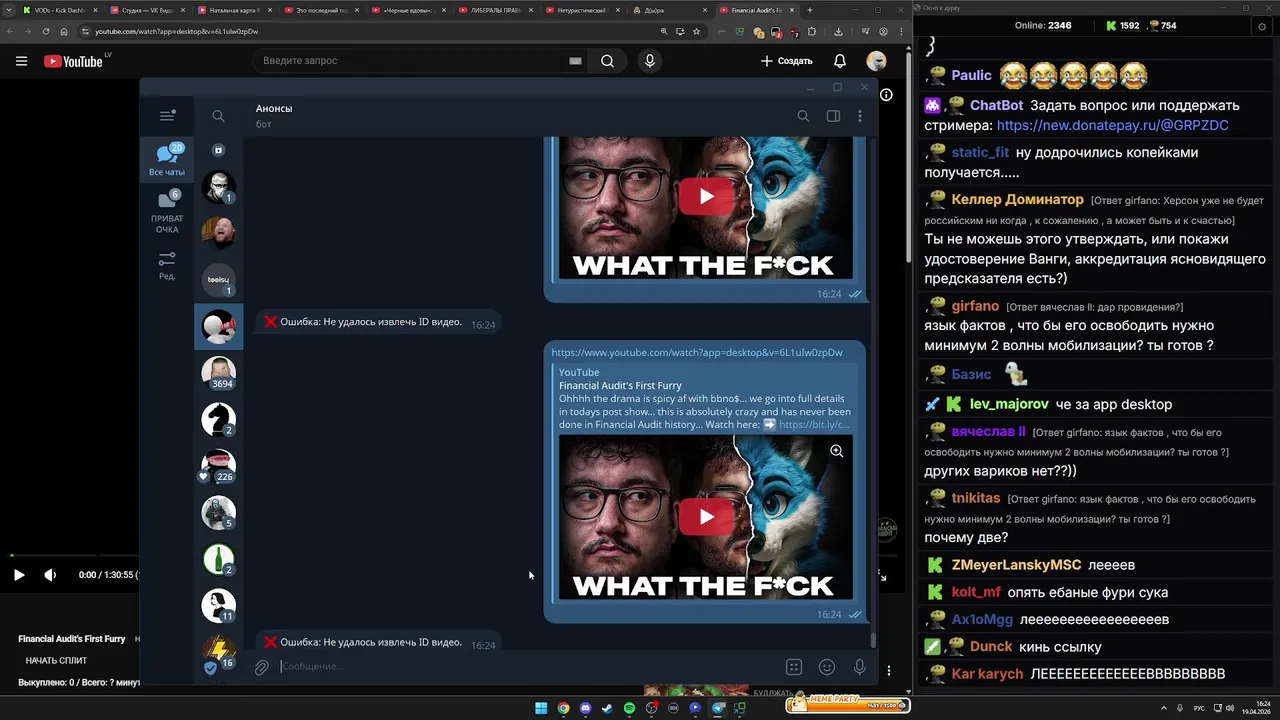The width and height of the screenshot is (1280, 720).
Task: Open the bot commands menu icon
Action: pyautogui.click(x=794, y=667)
